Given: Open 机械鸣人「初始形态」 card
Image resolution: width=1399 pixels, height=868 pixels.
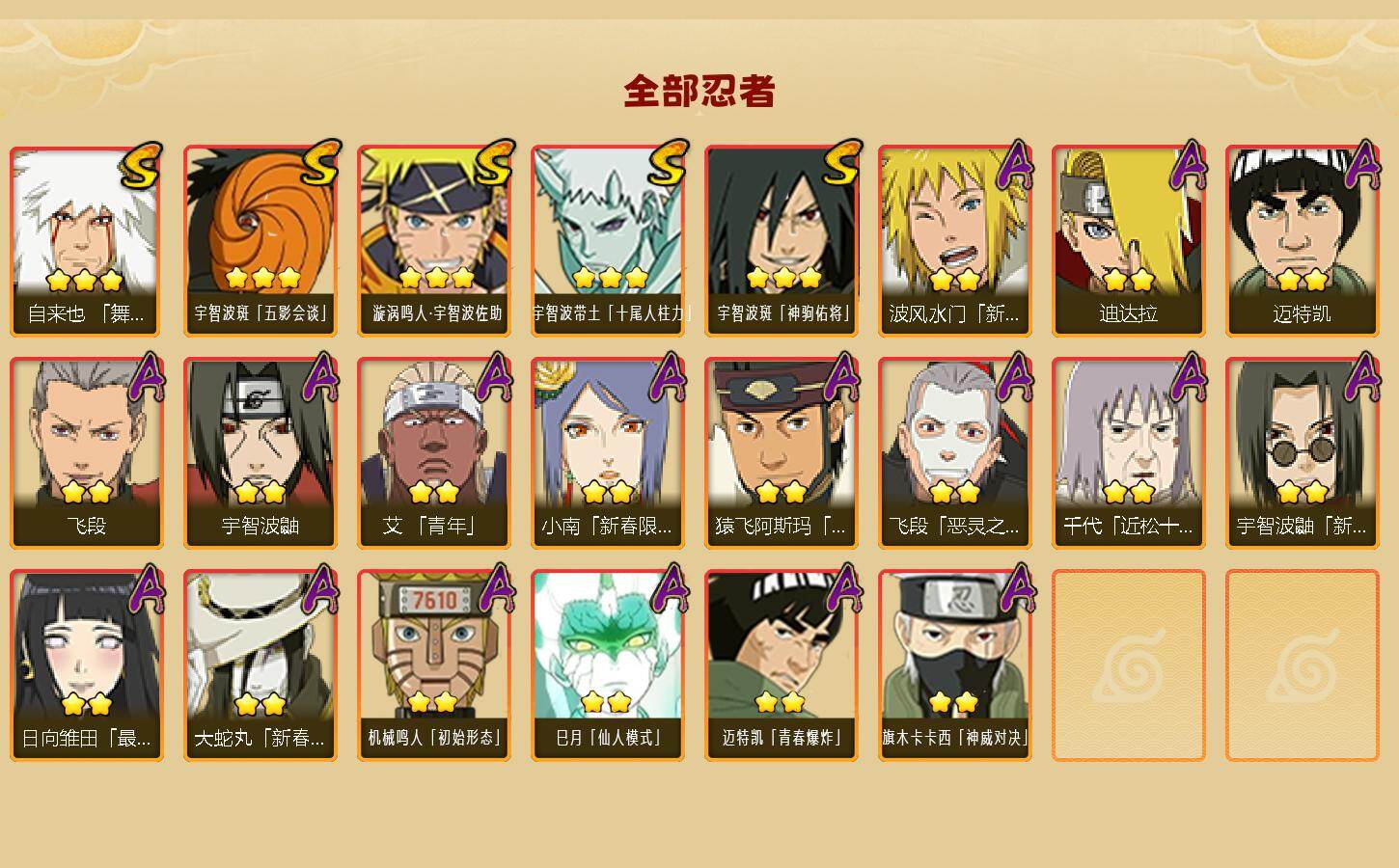Looking at the screenshot, I should click(x=433, y=665).
